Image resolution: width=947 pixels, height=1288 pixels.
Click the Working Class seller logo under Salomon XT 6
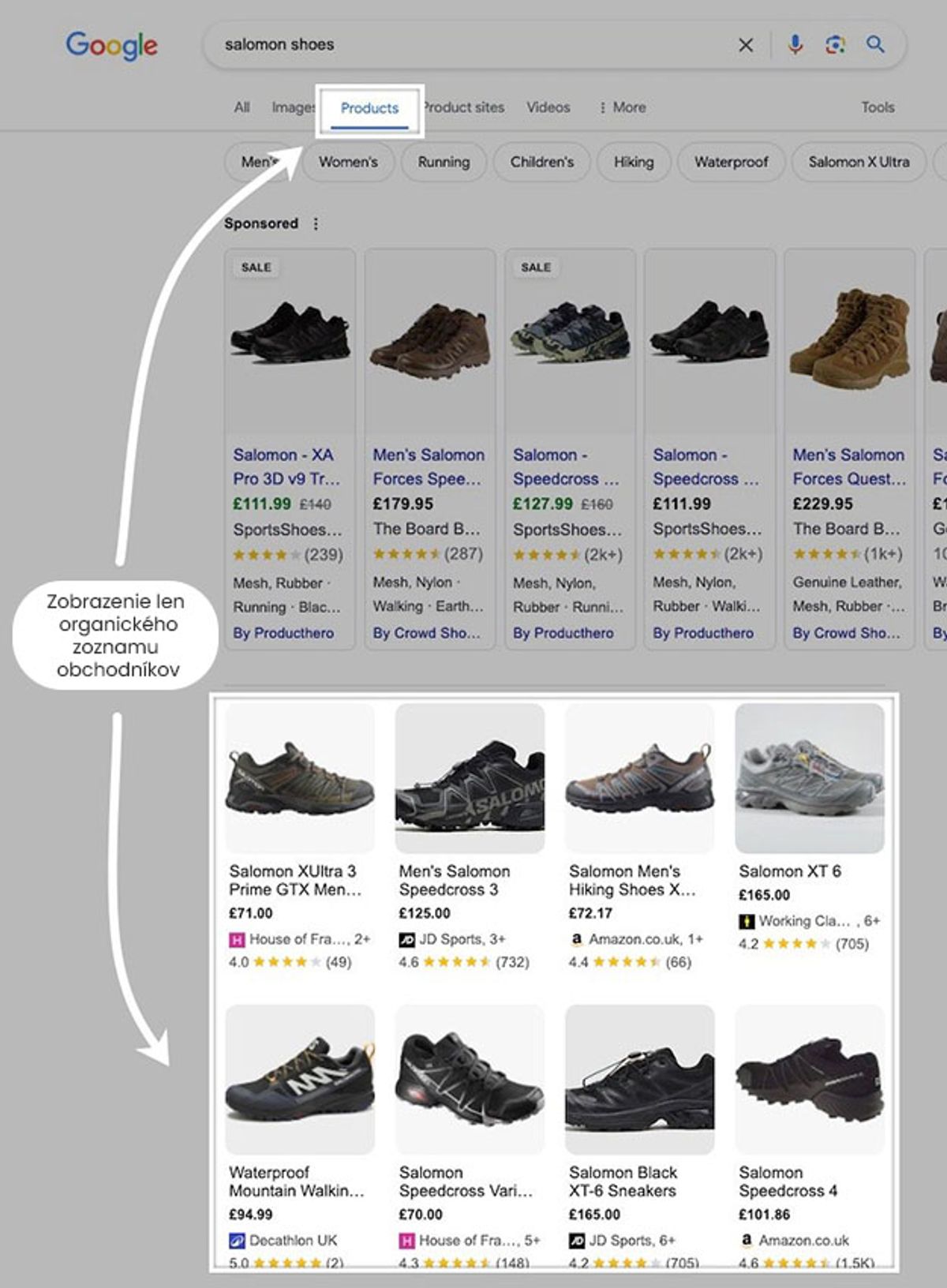point(746,921)
